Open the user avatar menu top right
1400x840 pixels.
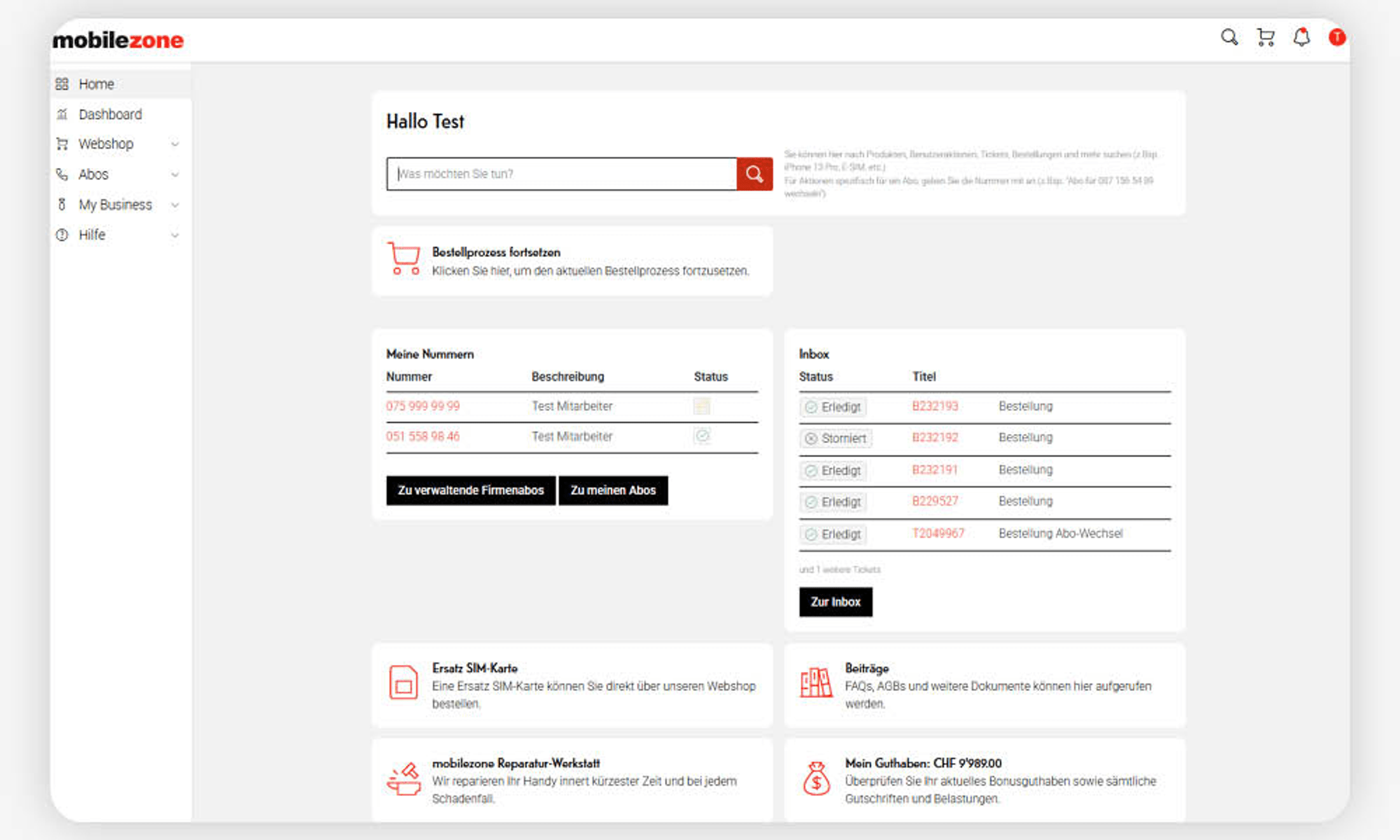pyautogui.click(x=1337, y=38)
